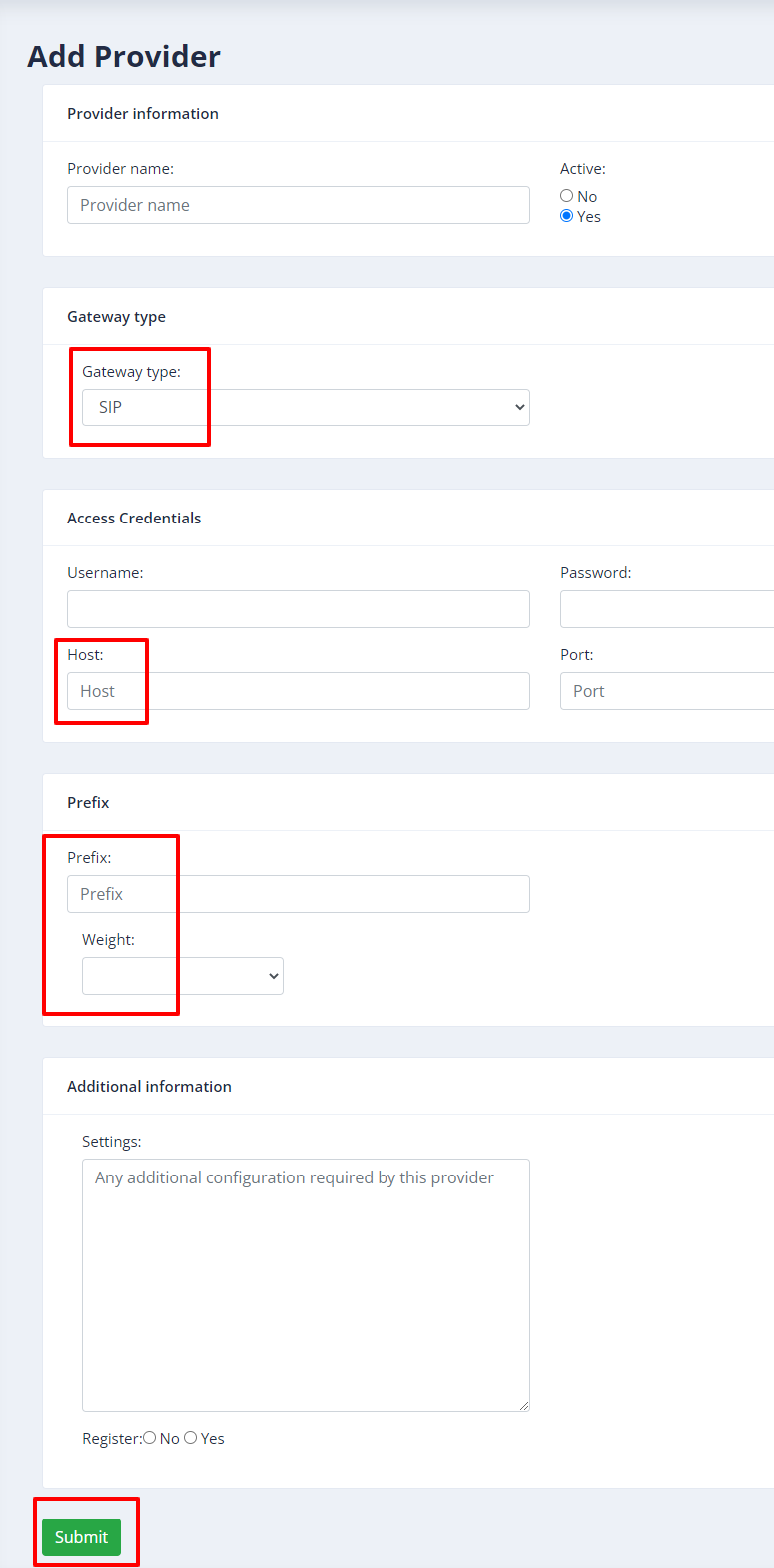This screenshot has height=1568, width=774.
Task: Click the "Add Provider" page heading
Action: pyautogui.click(x=124, y=57)
